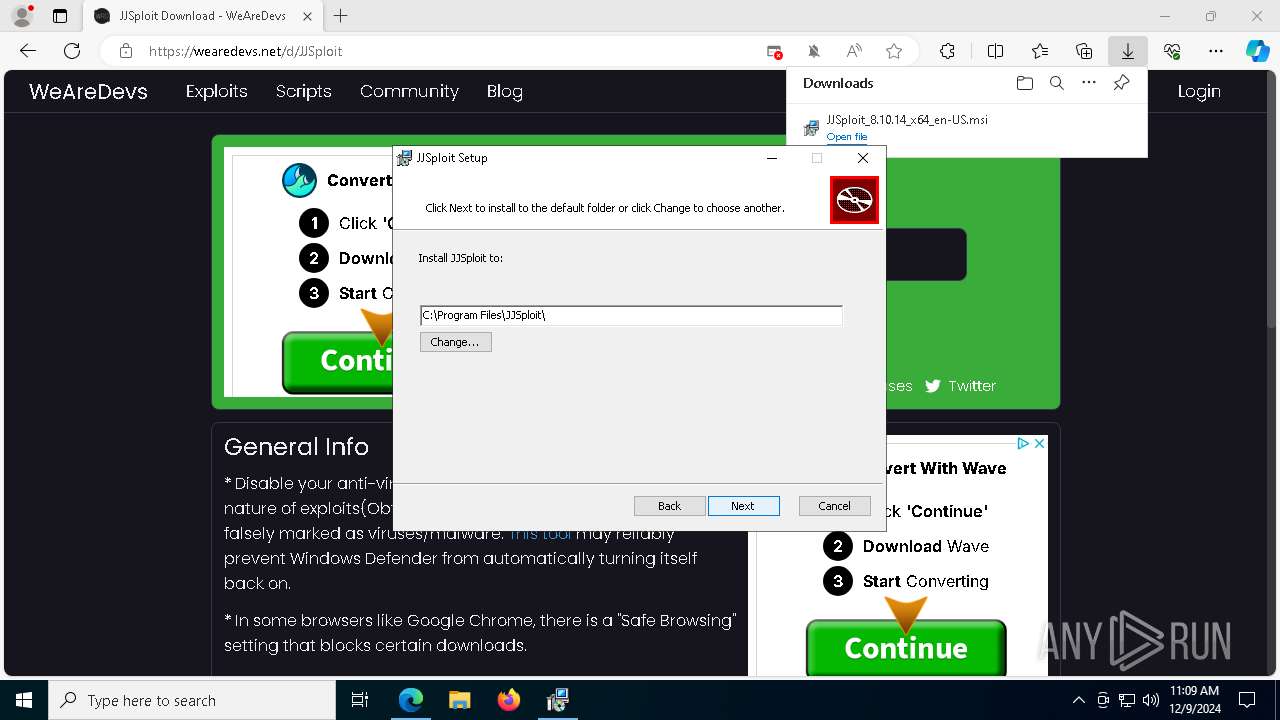
Task: Open Browser essentials heart icon
Action: (1172, 51)
